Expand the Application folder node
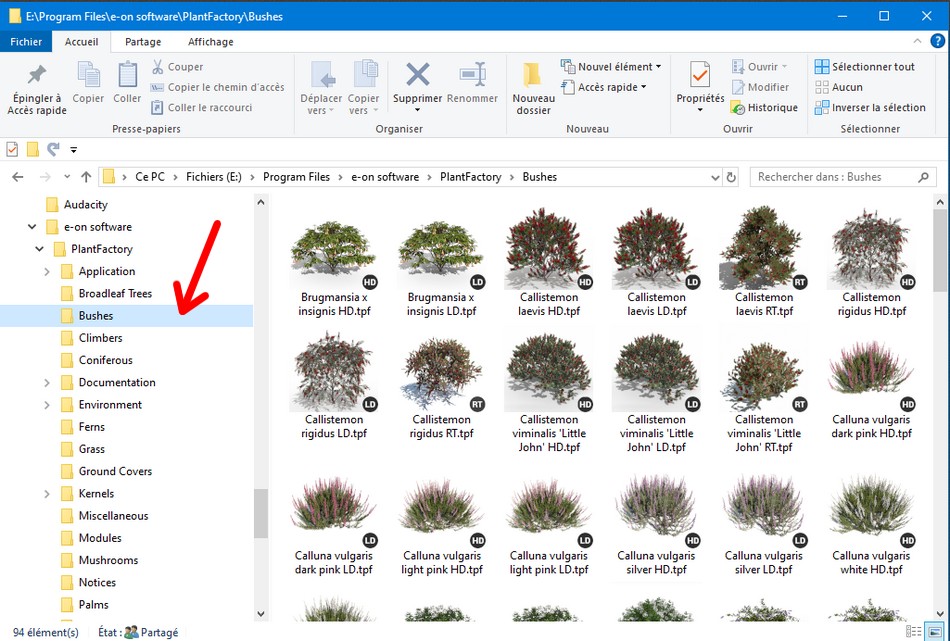This screenshot has height=641, width=950. [47, 271]
